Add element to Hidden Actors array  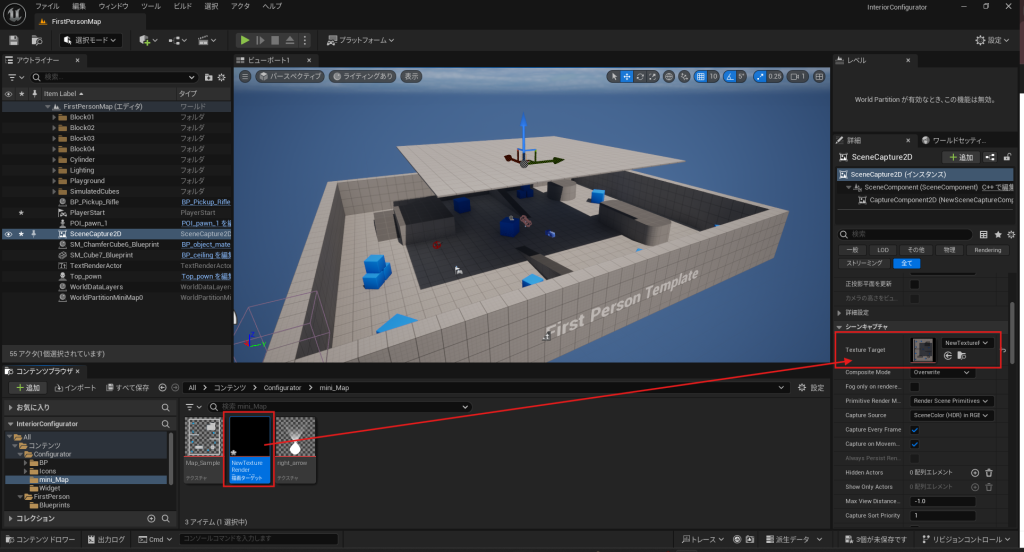[975, 472]
